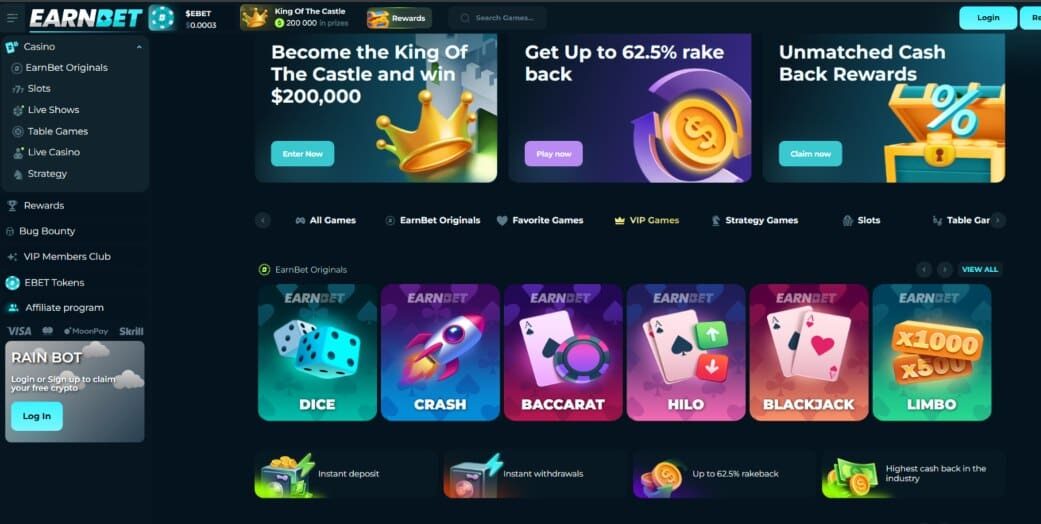The width and height of the screenshot is (1041, 524).
Task: Select the VIP Games tab
Action: 647,220
